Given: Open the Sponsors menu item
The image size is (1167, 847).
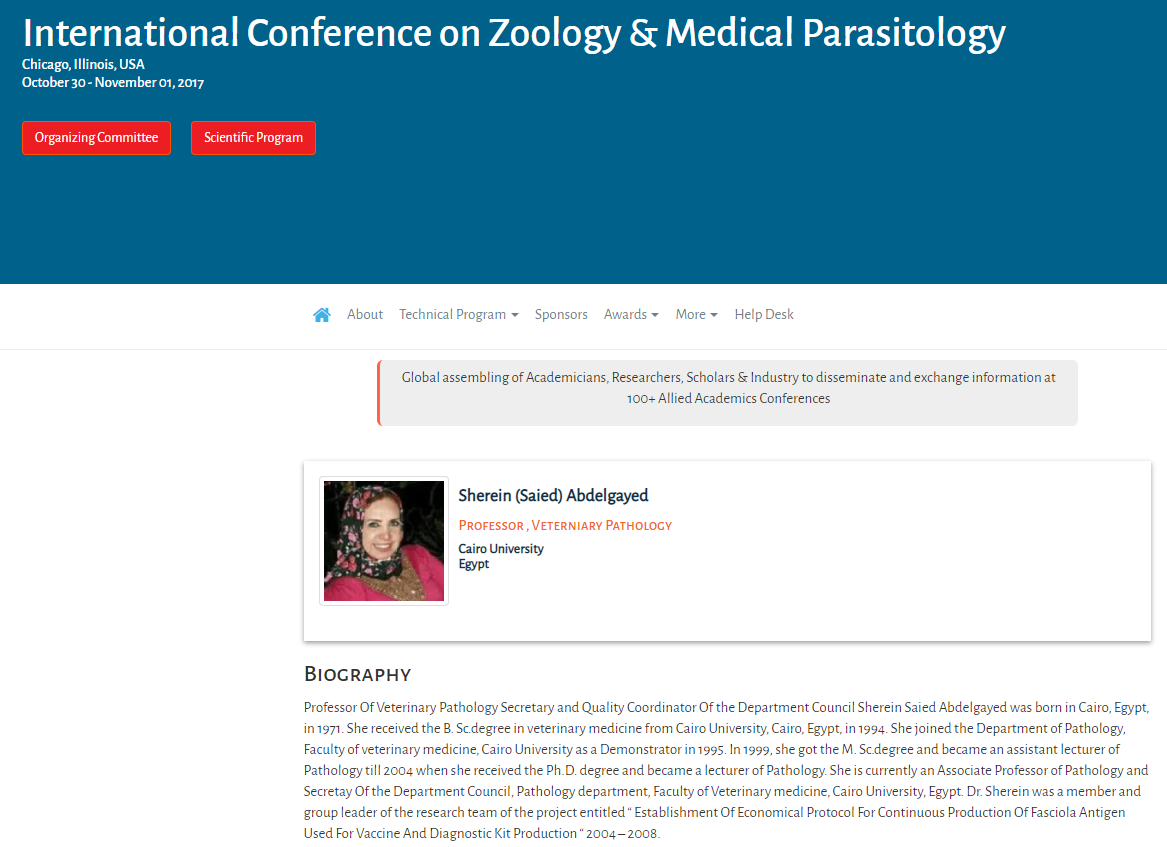Looking at the screenshot, I should click(x=561, y=315).
